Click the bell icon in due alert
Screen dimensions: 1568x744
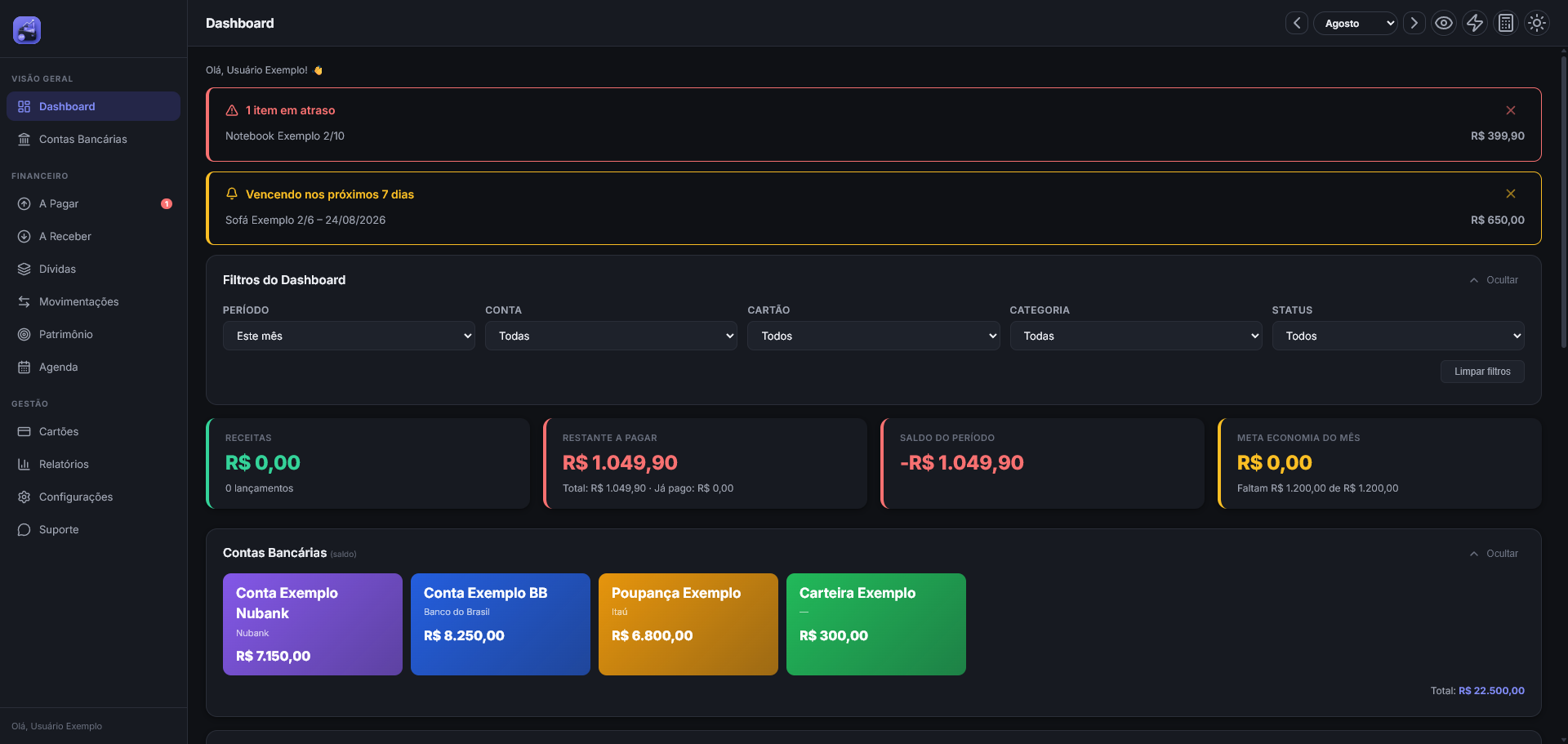click(x=232, y=194)
